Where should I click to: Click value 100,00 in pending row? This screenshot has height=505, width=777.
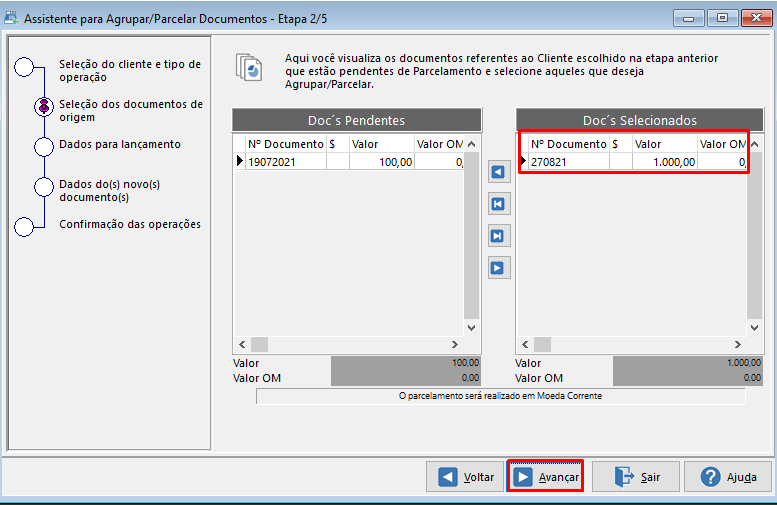[382, 162]
